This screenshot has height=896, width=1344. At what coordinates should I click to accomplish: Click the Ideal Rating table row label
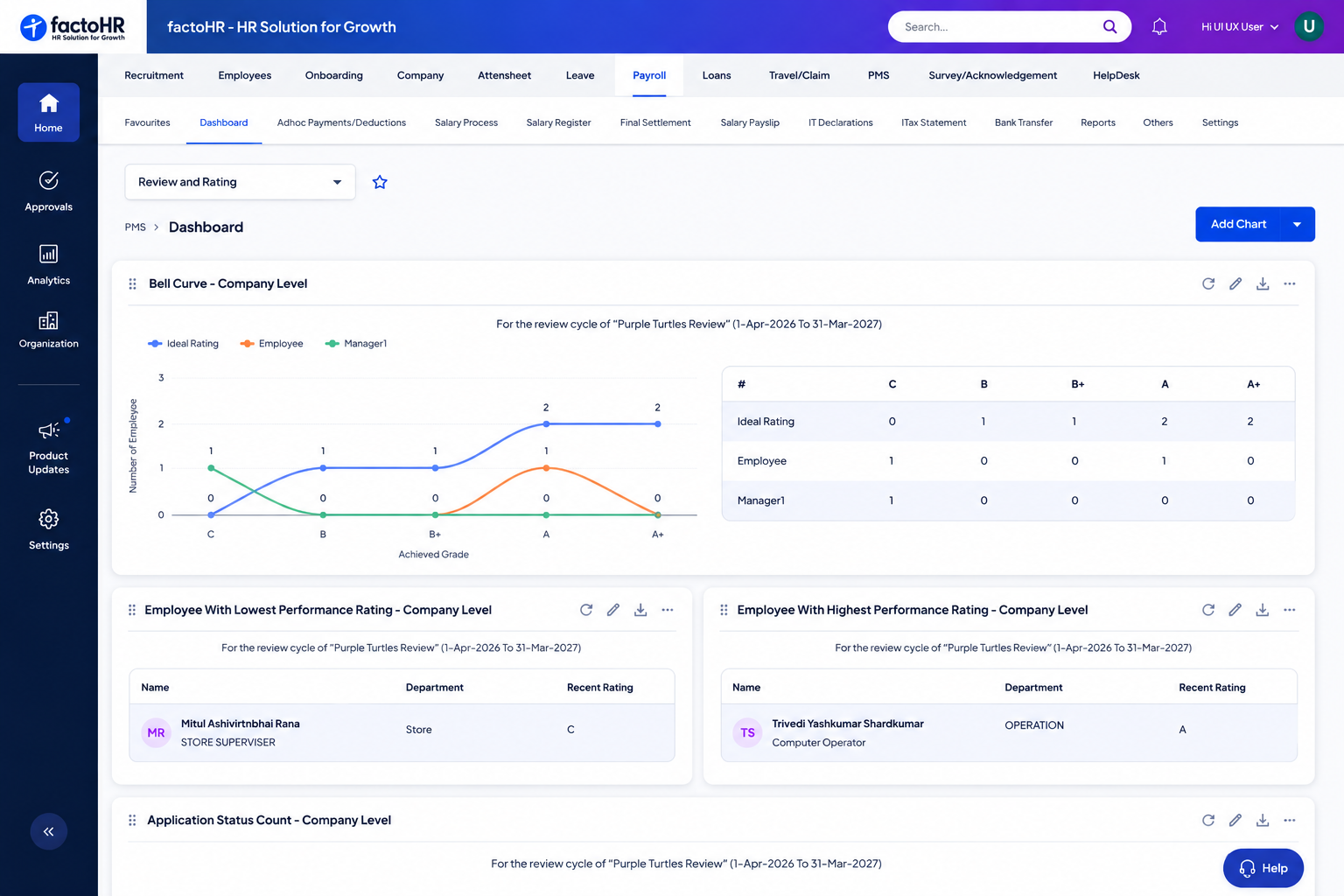click(x=766, y=422)
